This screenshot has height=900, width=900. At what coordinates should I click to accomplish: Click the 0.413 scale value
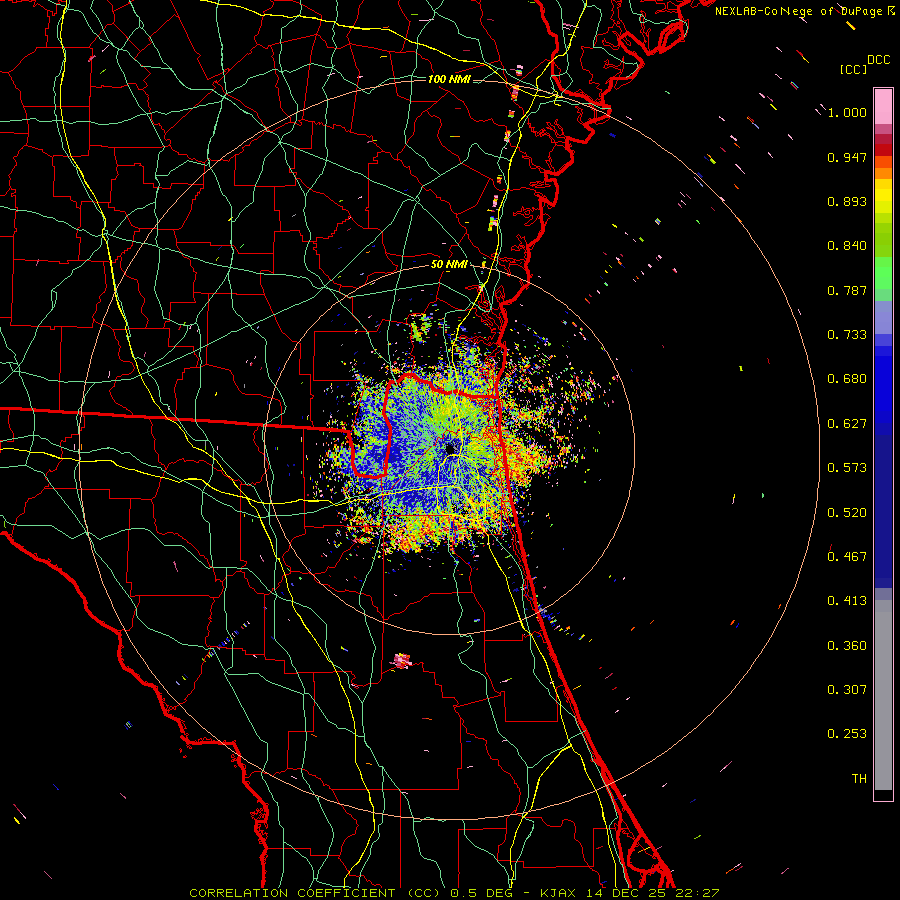[847, 601]
